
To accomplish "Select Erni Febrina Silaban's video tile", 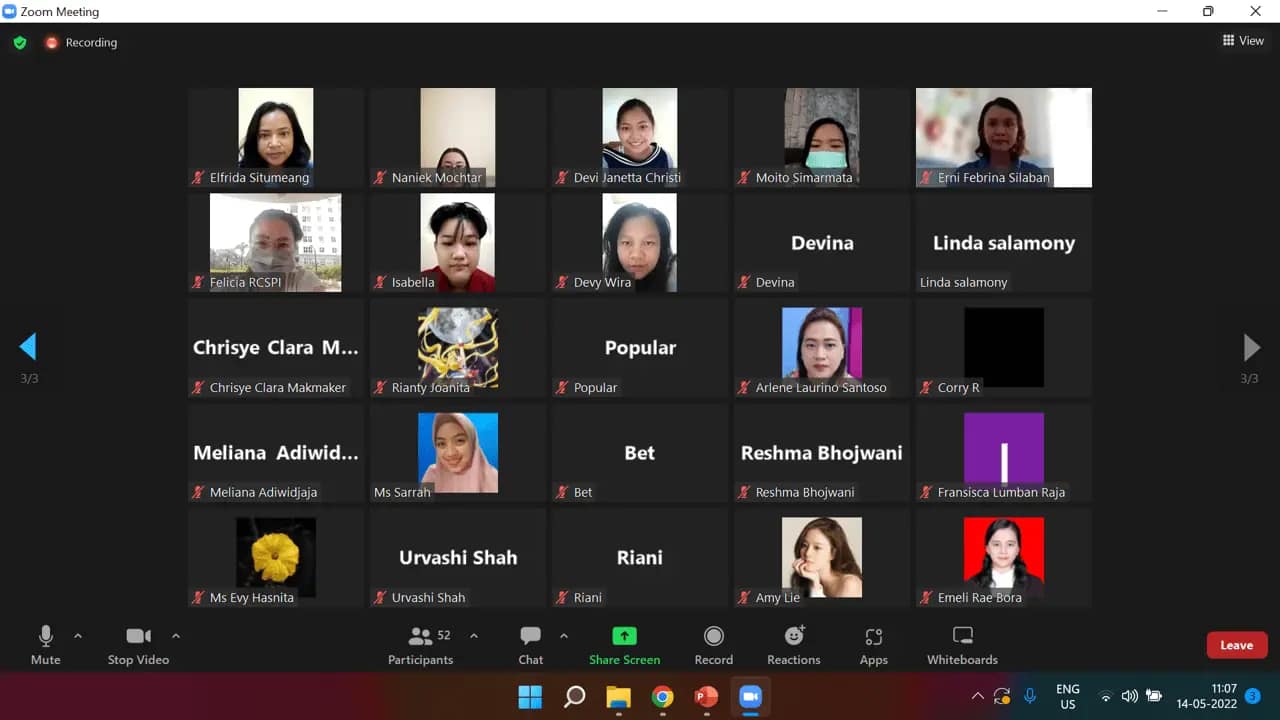I will click(1003, 137).
